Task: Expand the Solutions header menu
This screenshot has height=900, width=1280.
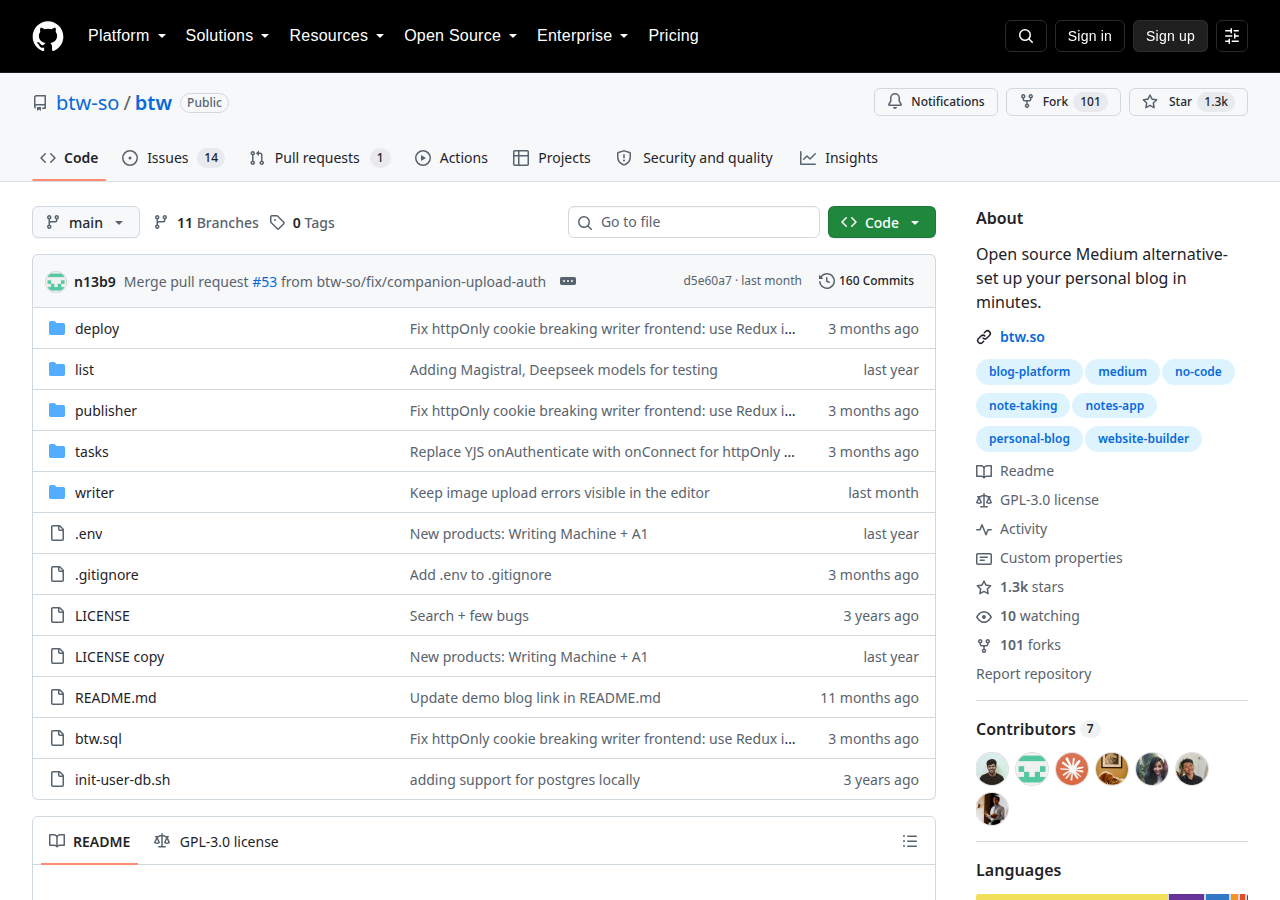Action: pos(227,36)
